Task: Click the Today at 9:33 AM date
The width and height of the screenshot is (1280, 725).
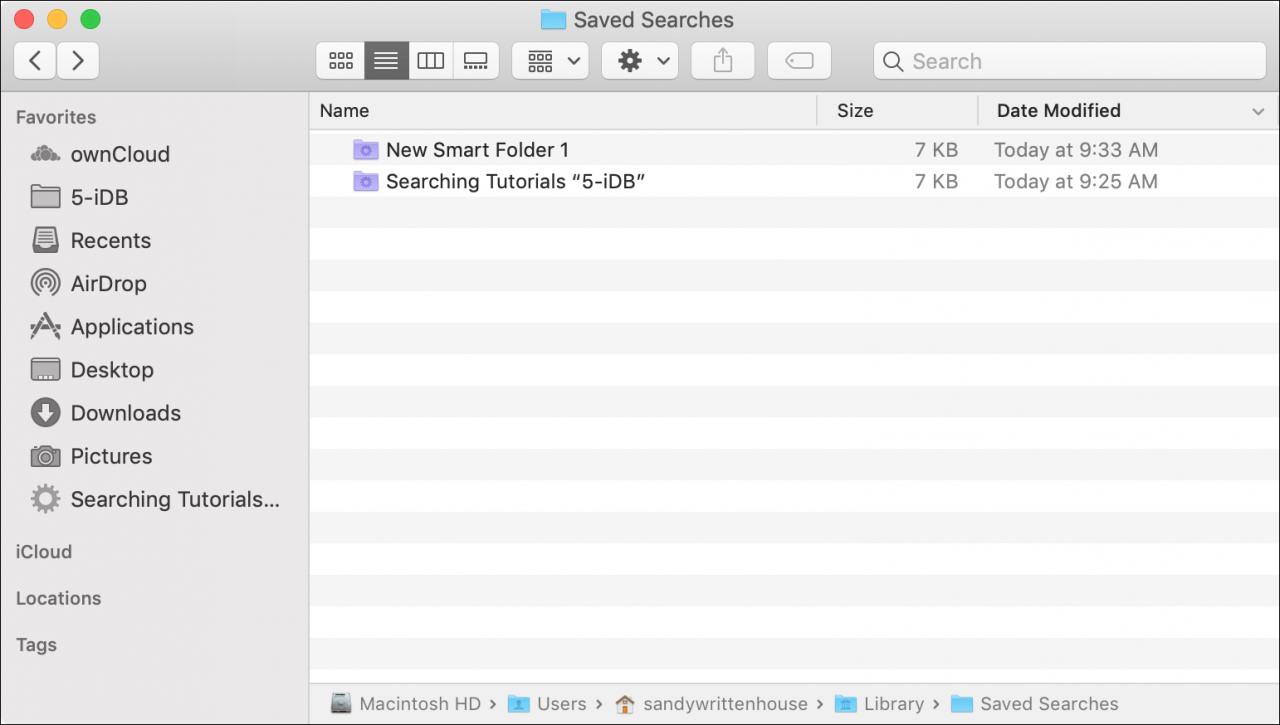Action: (x=1076, y=150)
